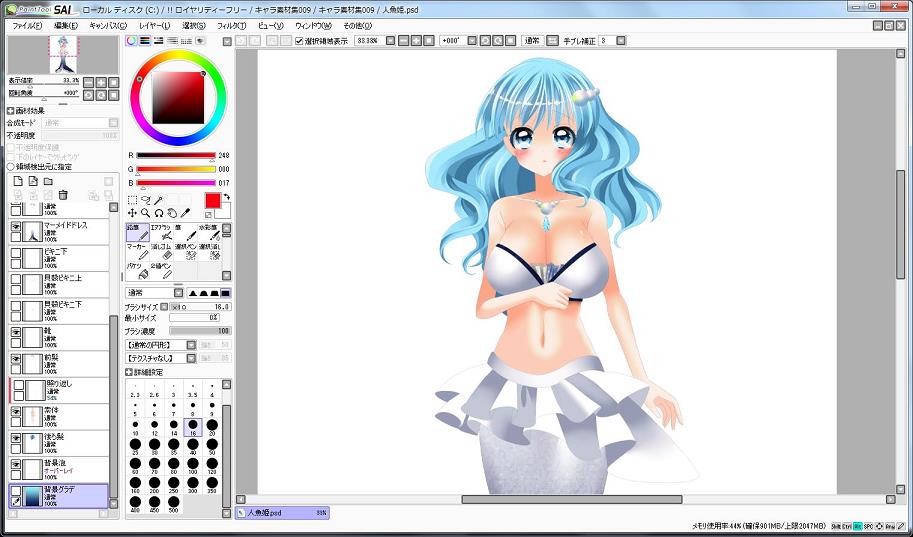913x537 pixels.
Task: Select brush size 35 preset
Action: point(172,444)
